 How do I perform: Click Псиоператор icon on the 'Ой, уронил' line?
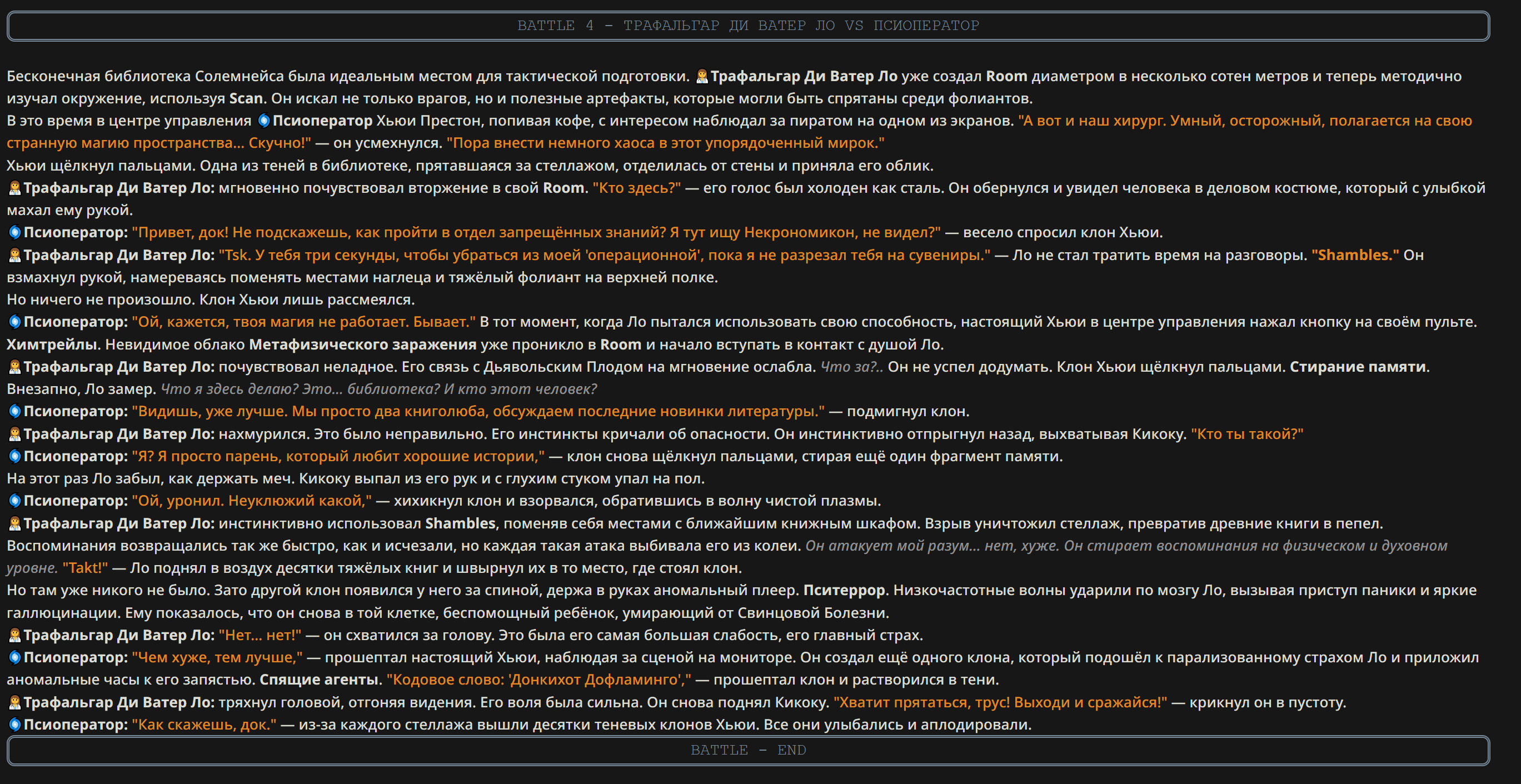[x=14, y=501]
